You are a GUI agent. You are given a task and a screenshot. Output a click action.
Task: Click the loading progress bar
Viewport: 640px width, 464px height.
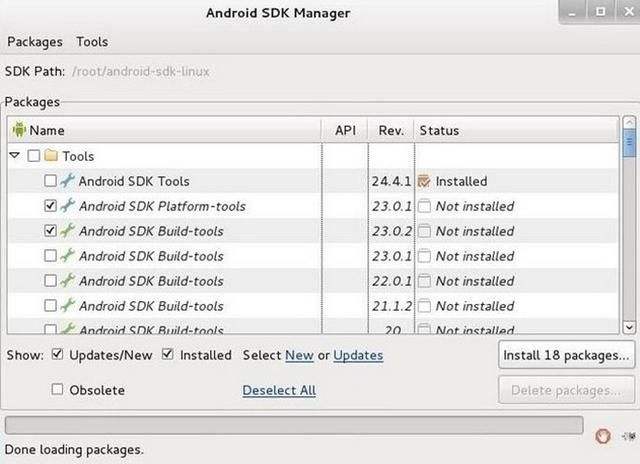[x=294, y=425]
